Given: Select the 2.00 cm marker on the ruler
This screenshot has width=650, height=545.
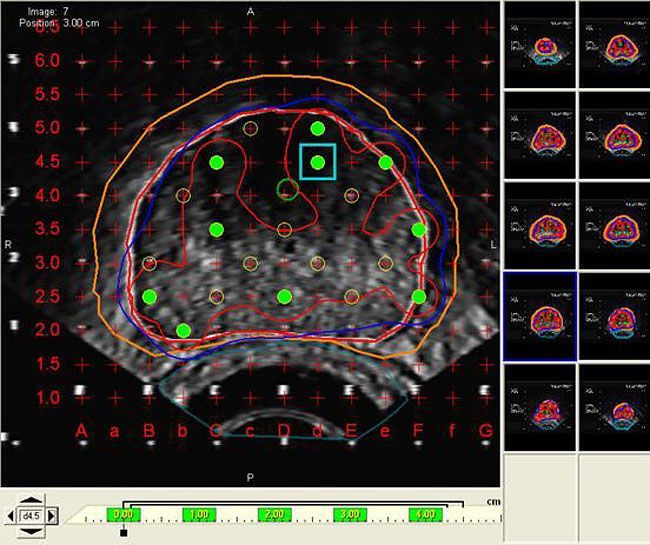Looking at the screenshot, I should (x=274, y=515).
